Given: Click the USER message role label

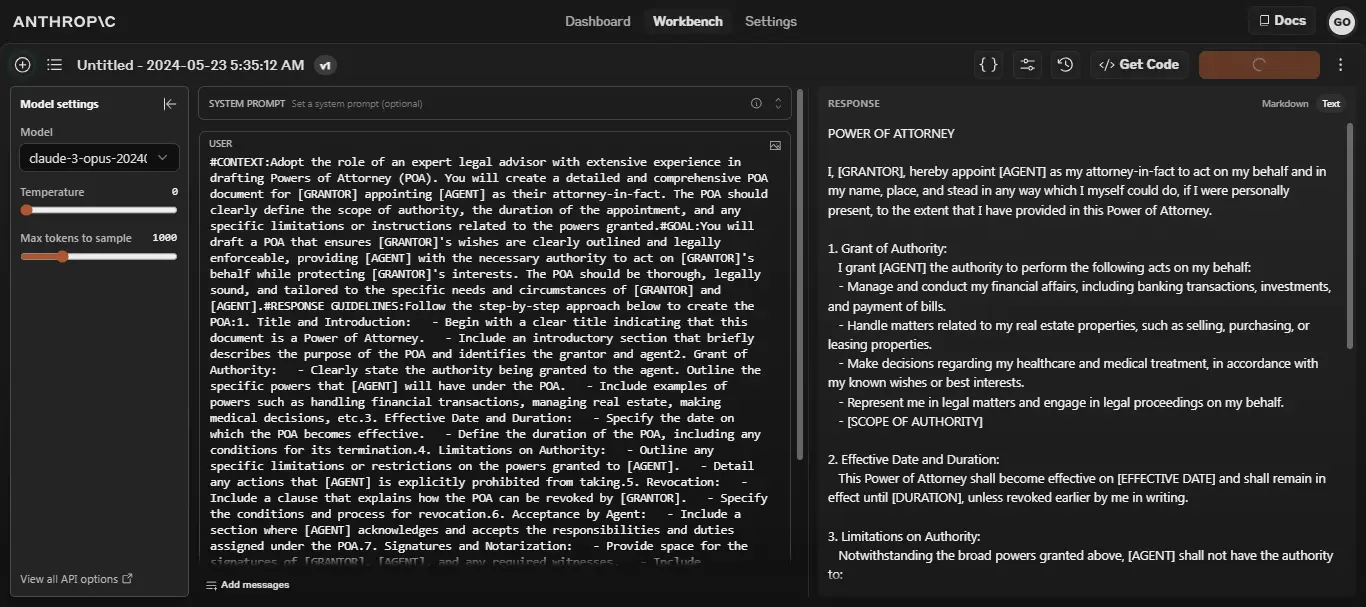Looking at the screenshot, I should coord(220,144).
